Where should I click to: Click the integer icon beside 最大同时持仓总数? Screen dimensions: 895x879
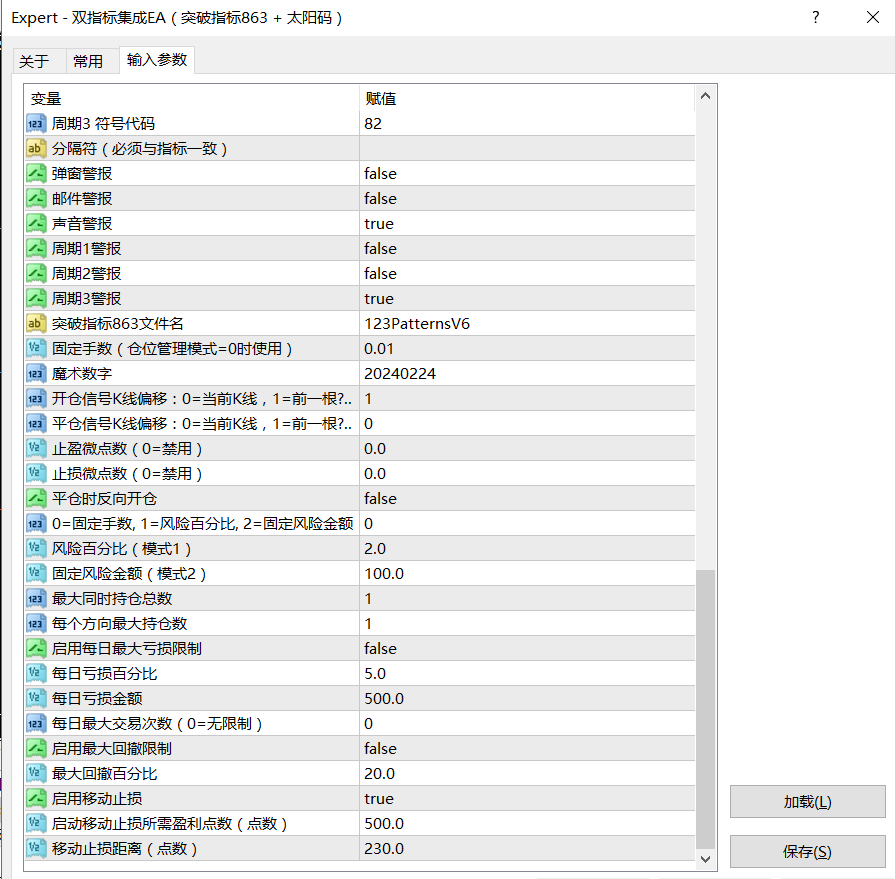click(x=35, y=599)
